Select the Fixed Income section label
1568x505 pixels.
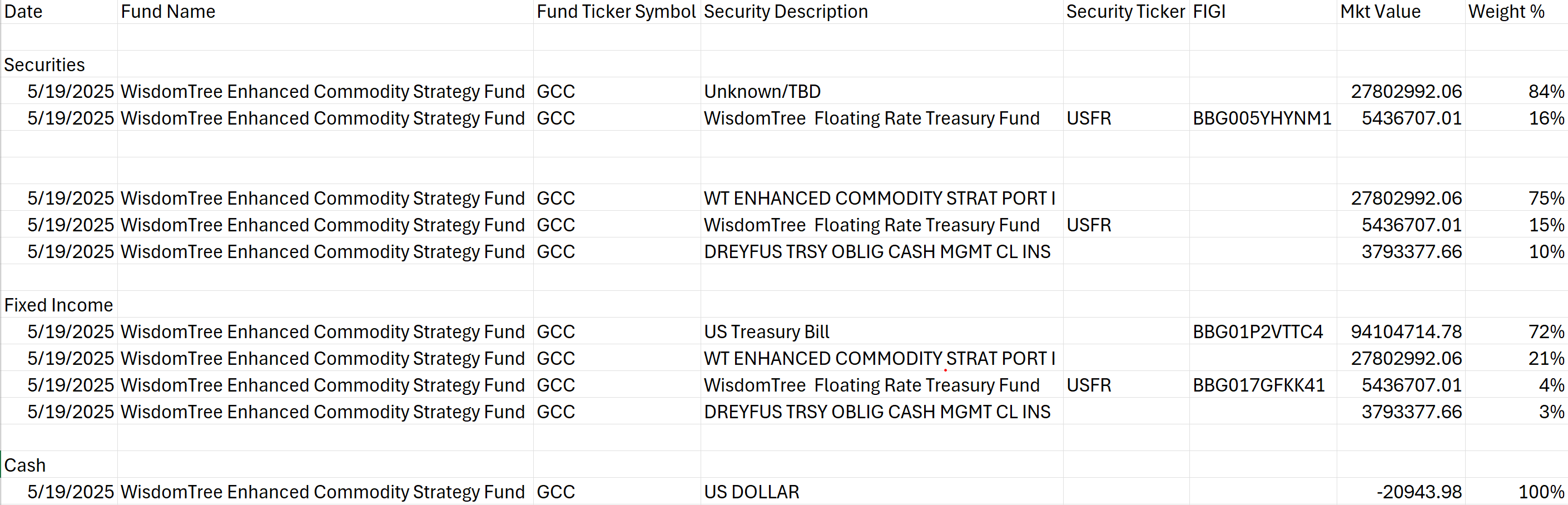[x=59, y=304]
